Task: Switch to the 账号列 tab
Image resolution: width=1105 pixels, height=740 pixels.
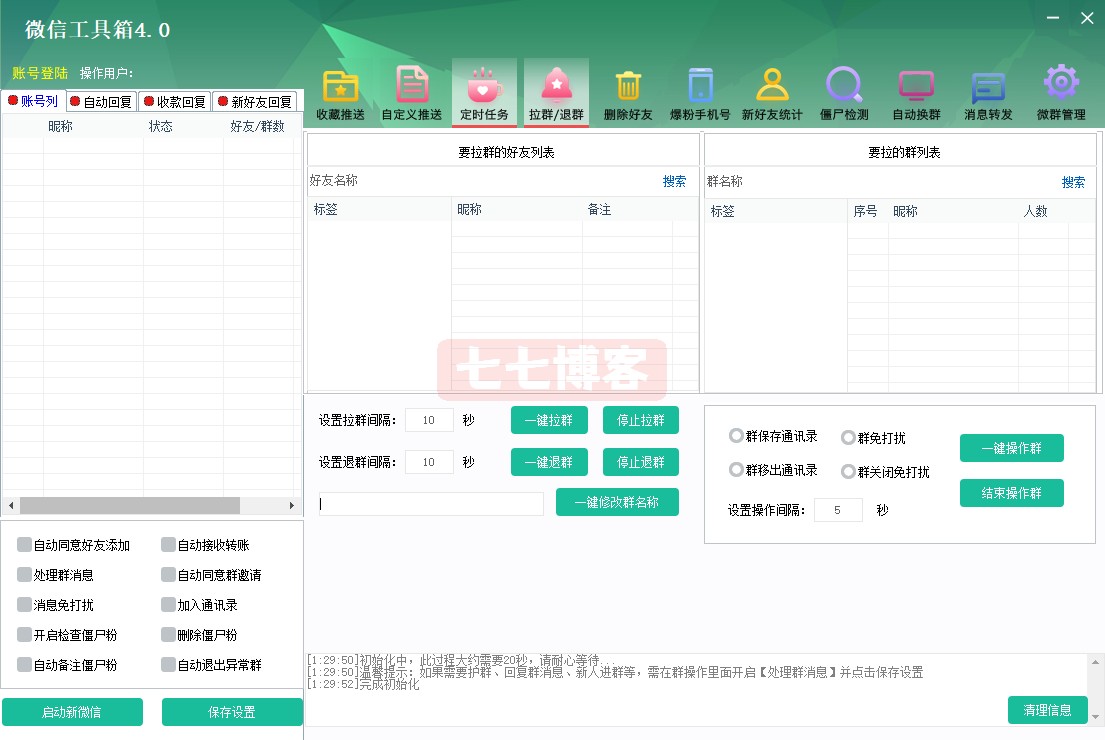Action: tap(33, 101)
